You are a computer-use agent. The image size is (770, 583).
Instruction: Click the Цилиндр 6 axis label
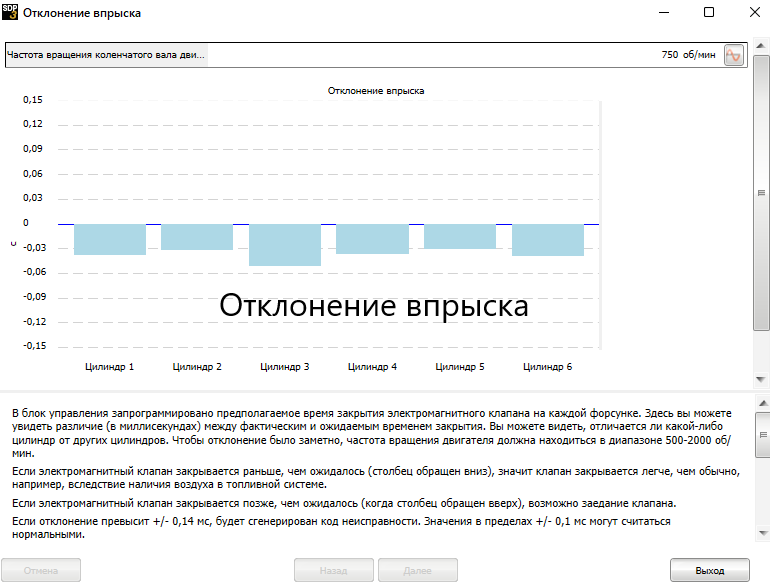point(548,367)
